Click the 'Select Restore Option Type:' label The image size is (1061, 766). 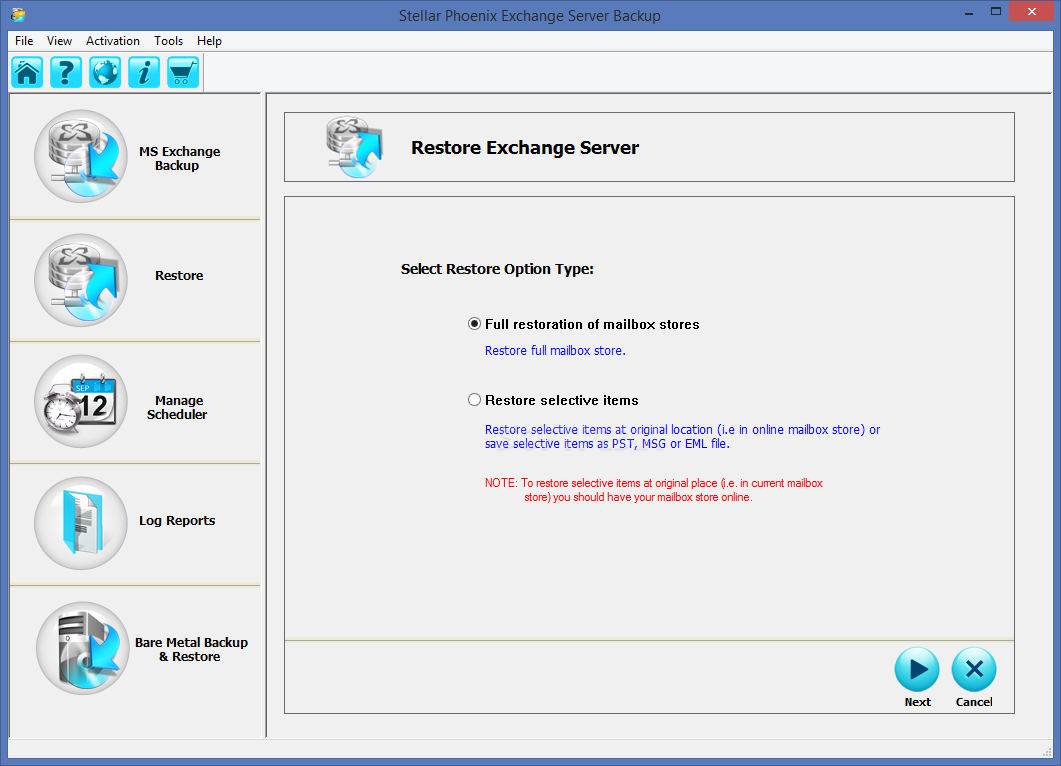(497, 269)
